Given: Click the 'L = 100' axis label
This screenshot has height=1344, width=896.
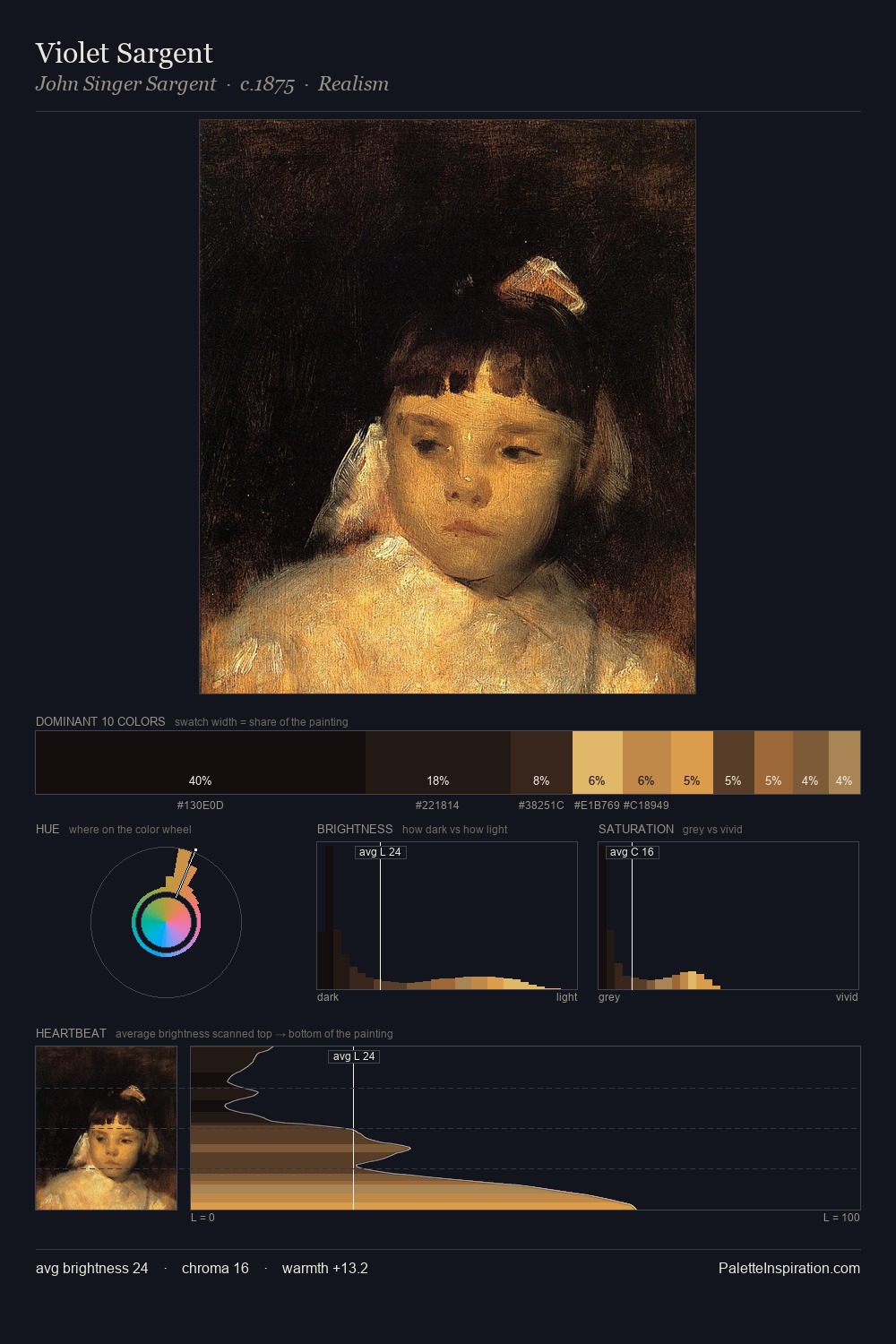Looking at the screenshot, I should point(841,1218).
